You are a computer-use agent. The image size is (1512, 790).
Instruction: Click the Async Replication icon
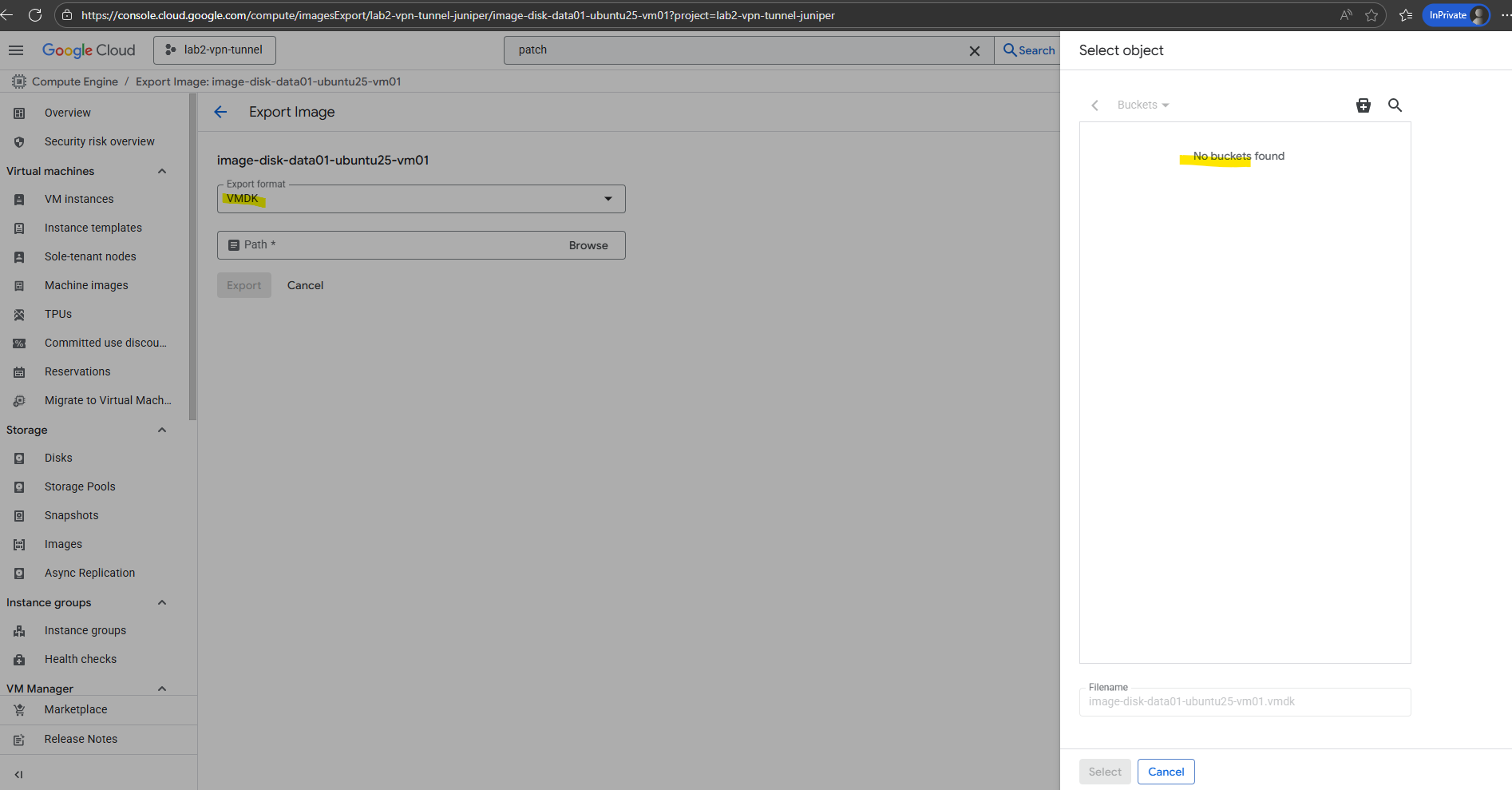coord(19,573)
